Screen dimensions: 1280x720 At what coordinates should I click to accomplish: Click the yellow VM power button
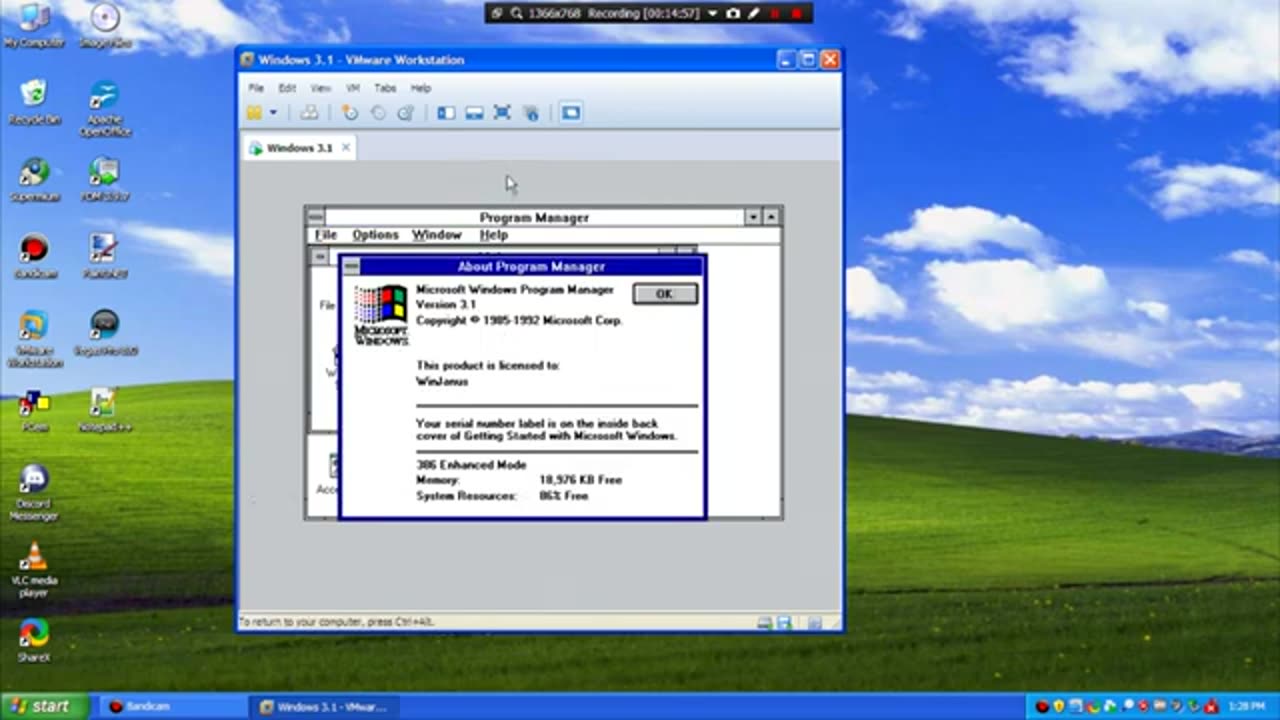[x=255, y=113]
